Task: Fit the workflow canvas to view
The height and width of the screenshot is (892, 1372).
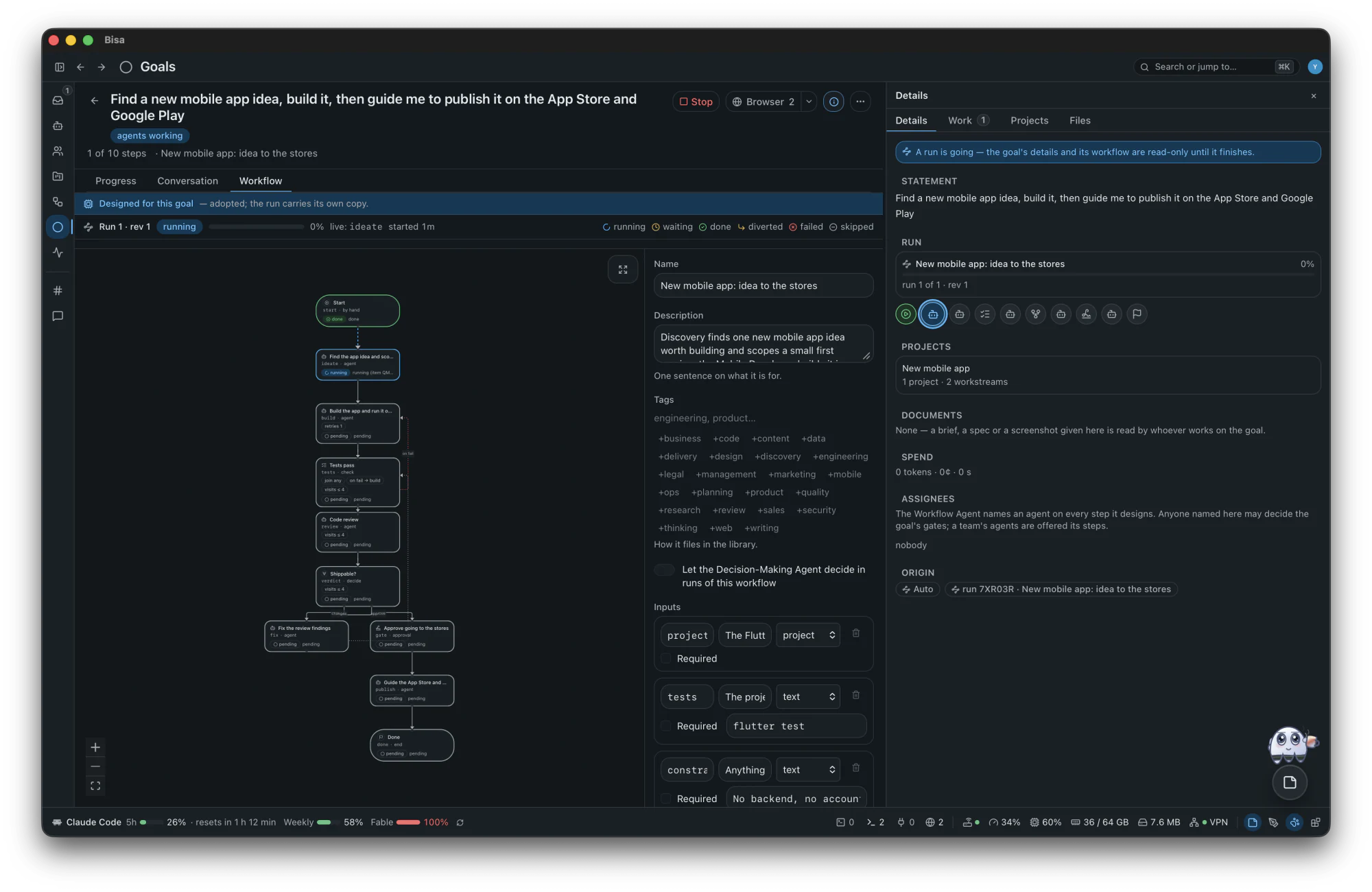Action: tap(95, 786)
